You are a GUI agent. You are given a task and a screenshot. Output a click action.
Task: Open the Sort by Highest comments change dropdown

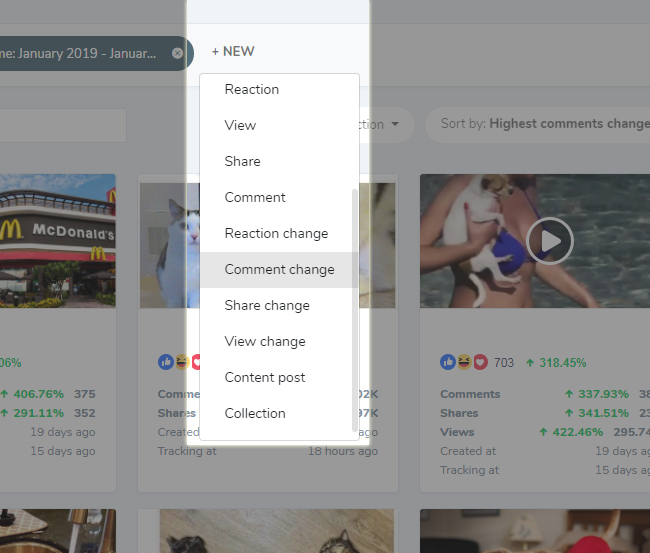point(538,124)
